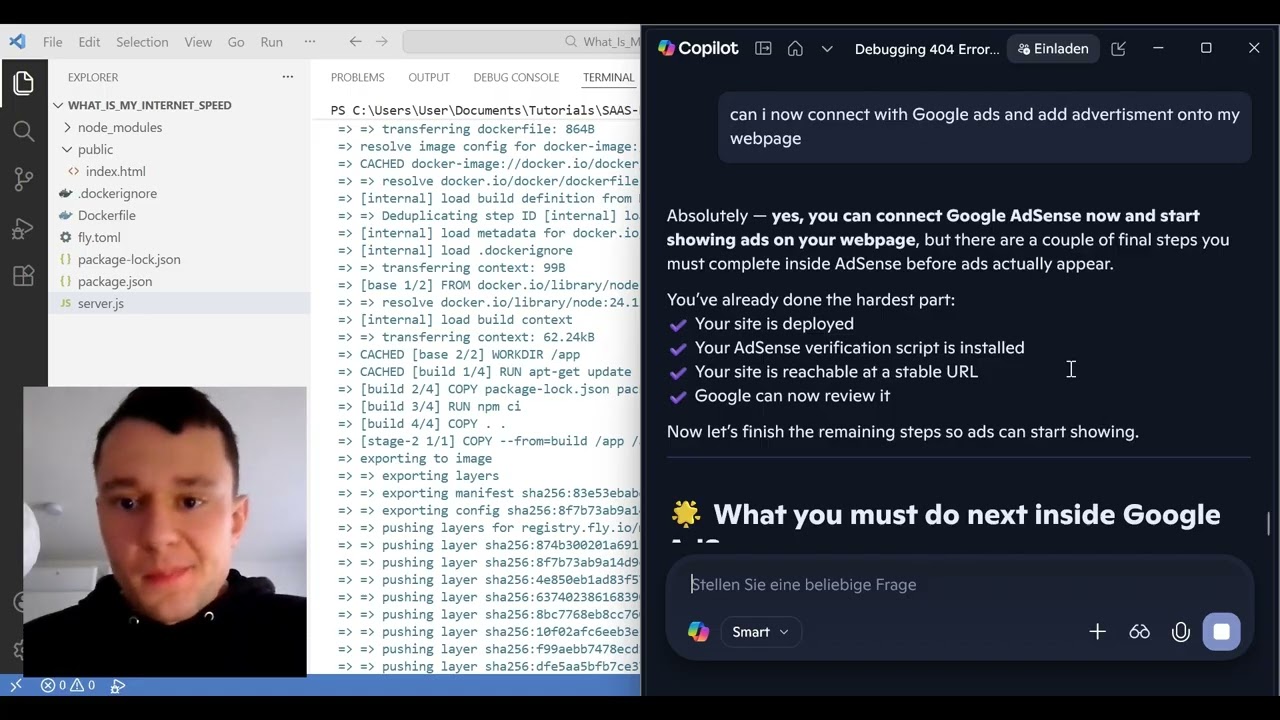Open Copilot in pop-out window
1280x720 pixels.
pyautogui.click(x=1118, y=49)
